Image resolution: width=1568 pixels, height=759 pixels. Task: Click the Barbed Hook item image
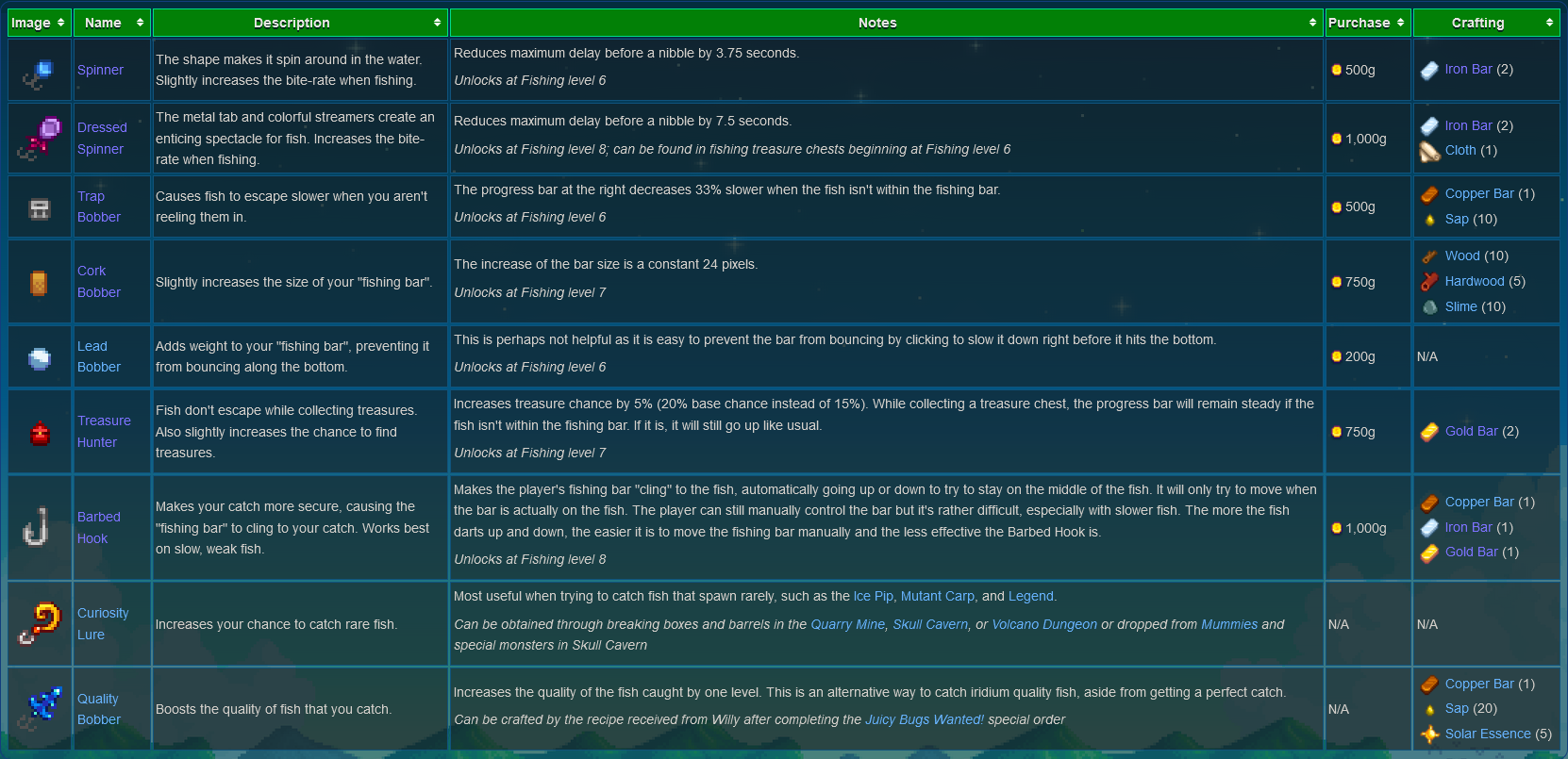tap(38, 527)
